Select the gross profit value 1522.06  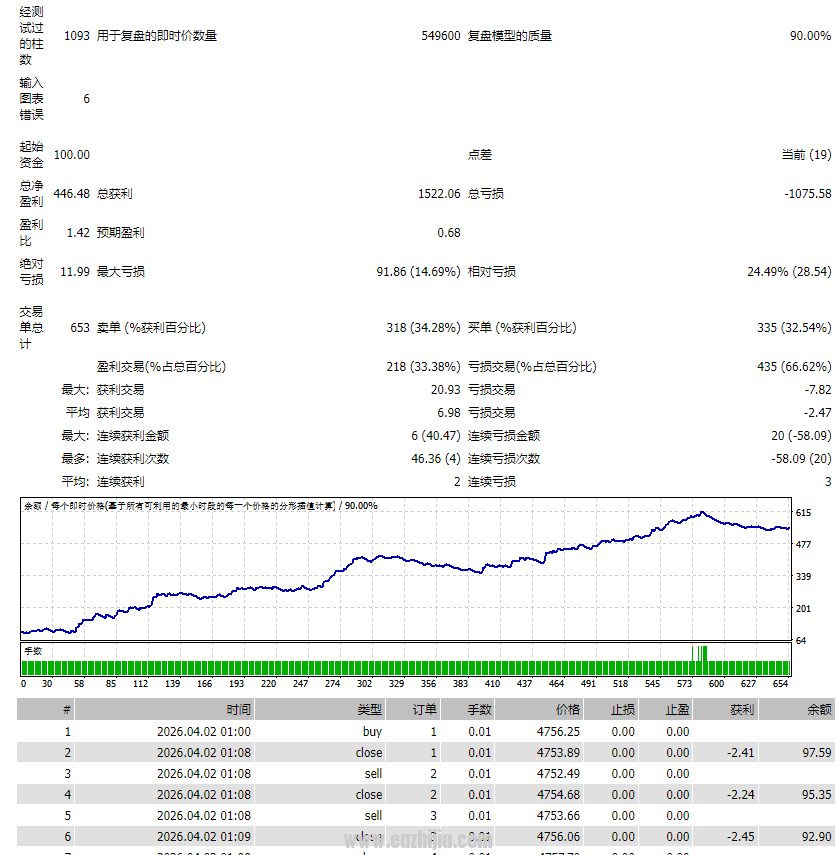point(439,194)
